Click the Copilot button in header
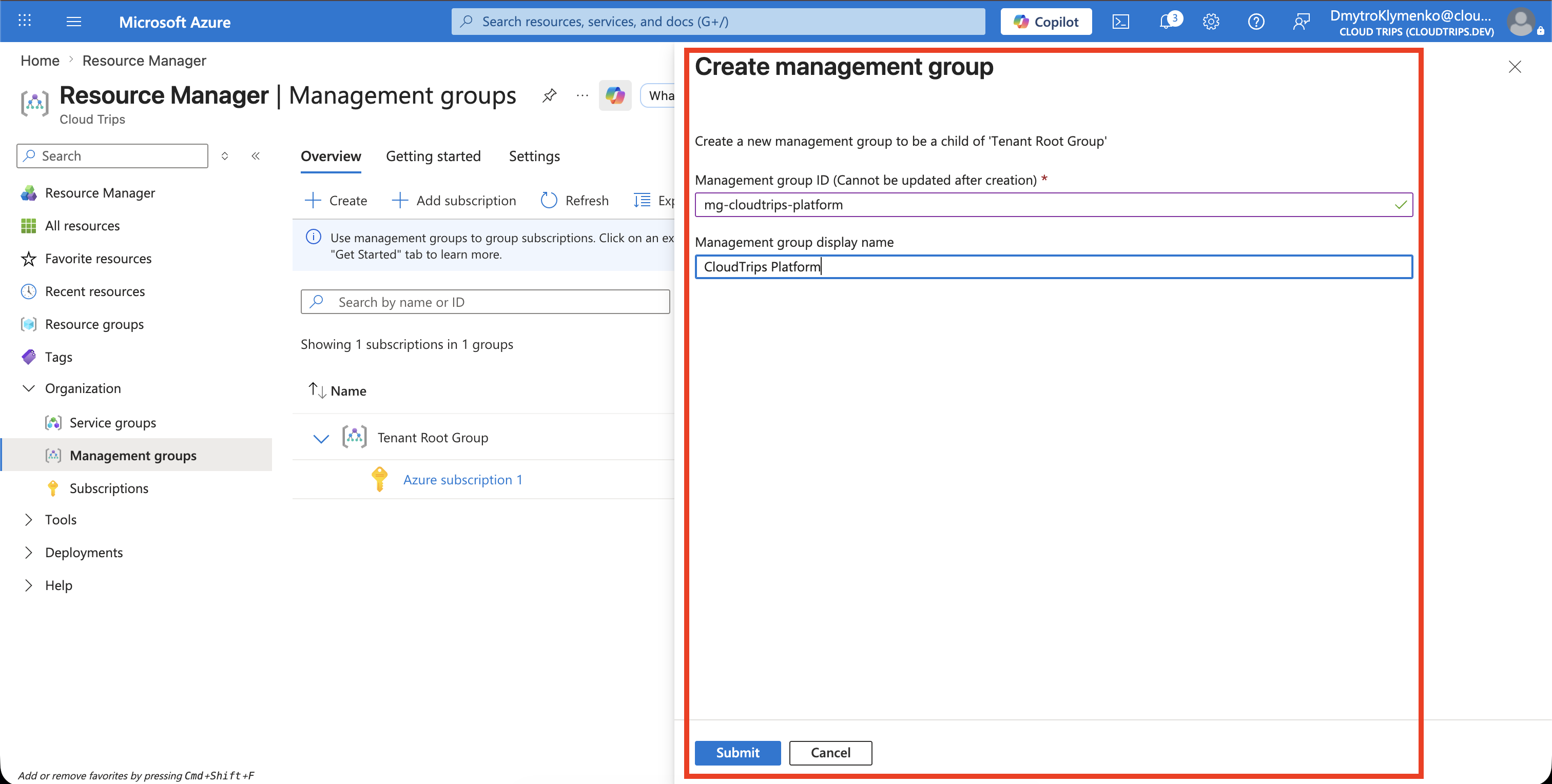This screenshot has width=1552, height=784. (x=1046, y=22)
